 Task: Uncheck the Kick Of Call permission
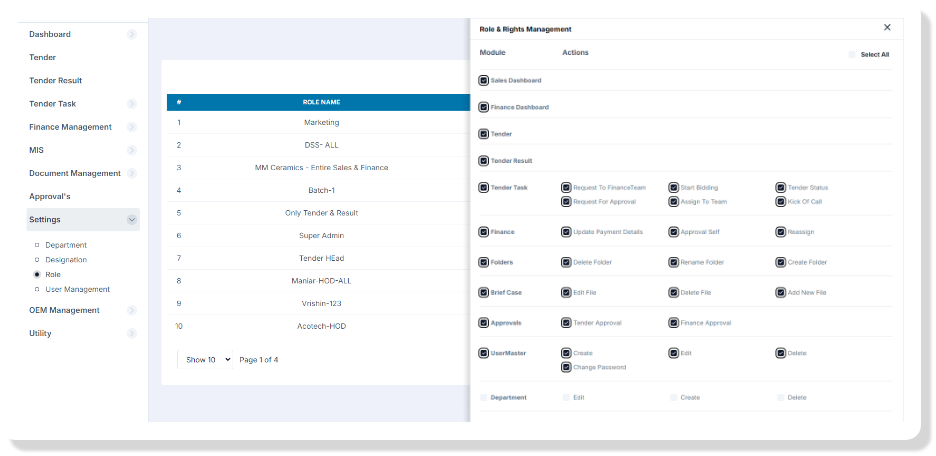coord(780,201)
